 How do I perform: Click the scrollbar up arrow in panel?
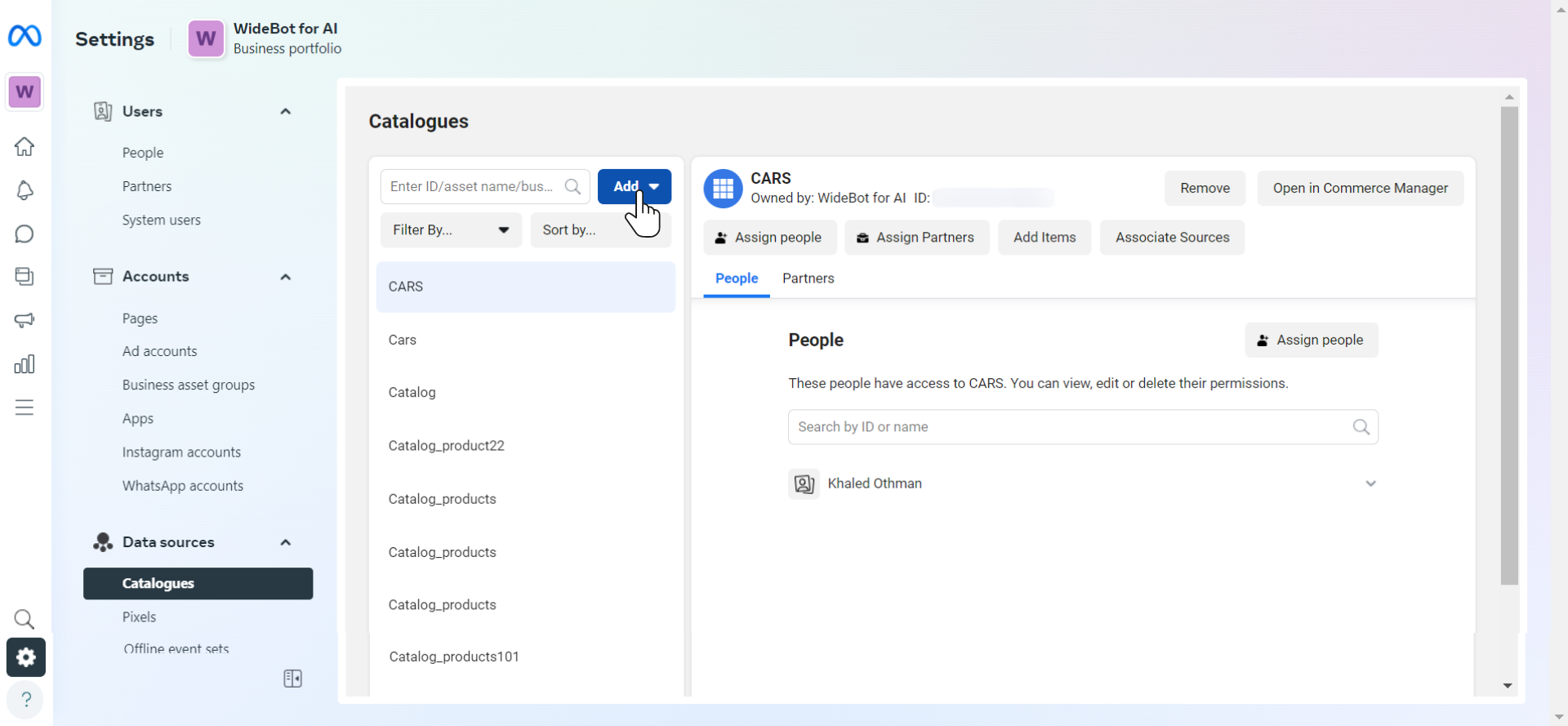coord(1509,97)
